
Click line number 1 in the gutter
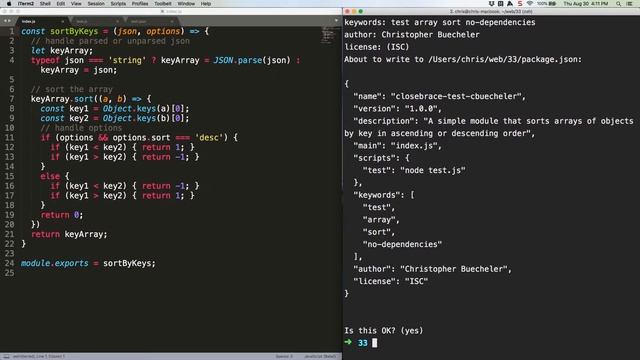click(x=11, y=31)
